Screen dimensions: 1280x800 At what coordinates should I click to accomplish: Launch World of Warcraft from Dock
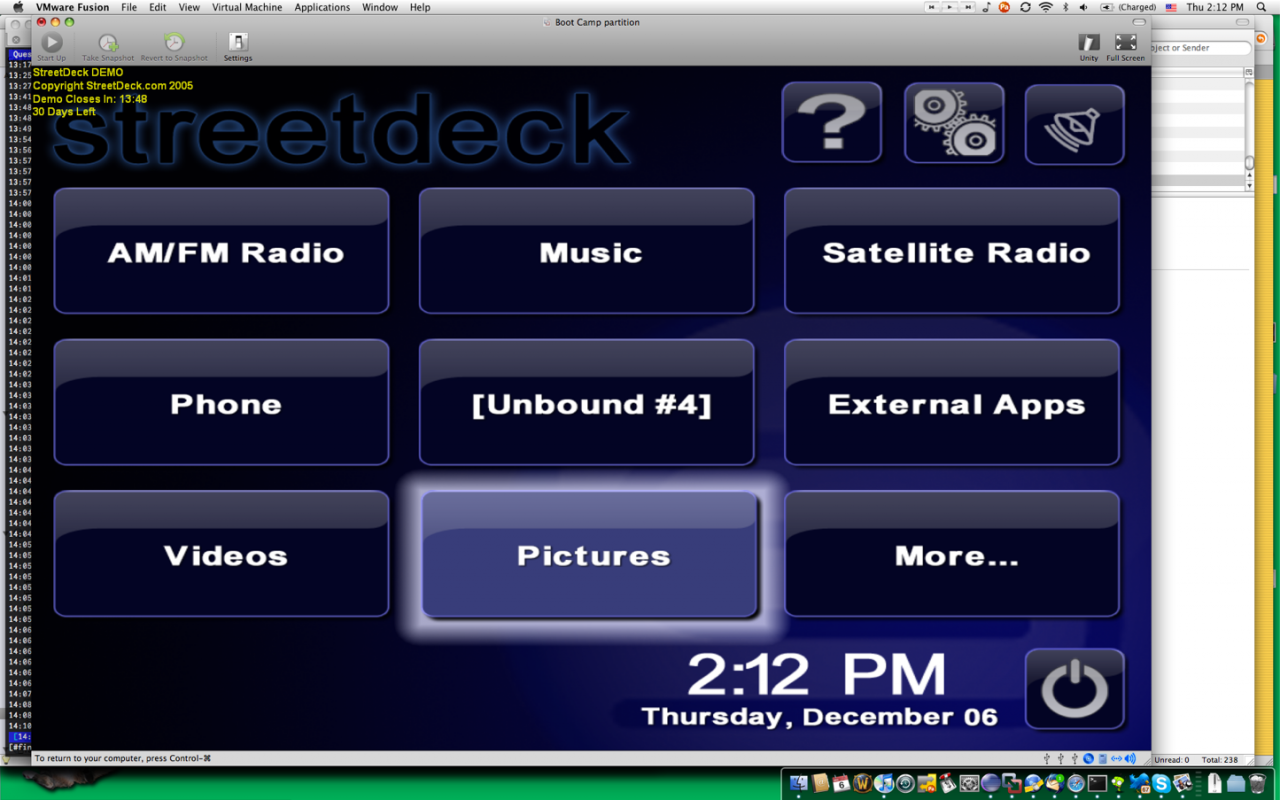tap(863, 783)
